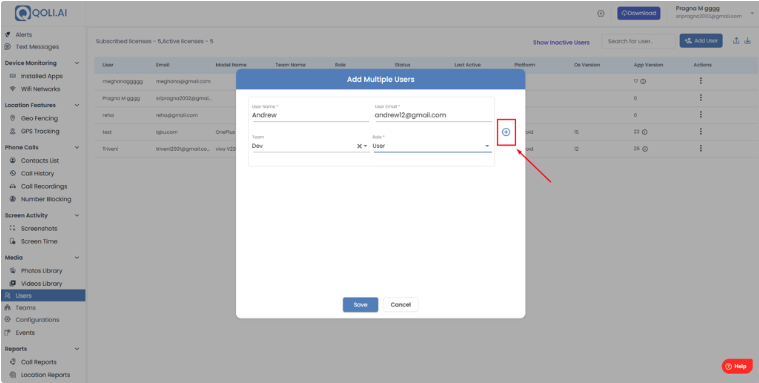Collapse the Device Monitoring section
Image resolution: width=759 pixels, height=383 pixels.
click(76, 63)
